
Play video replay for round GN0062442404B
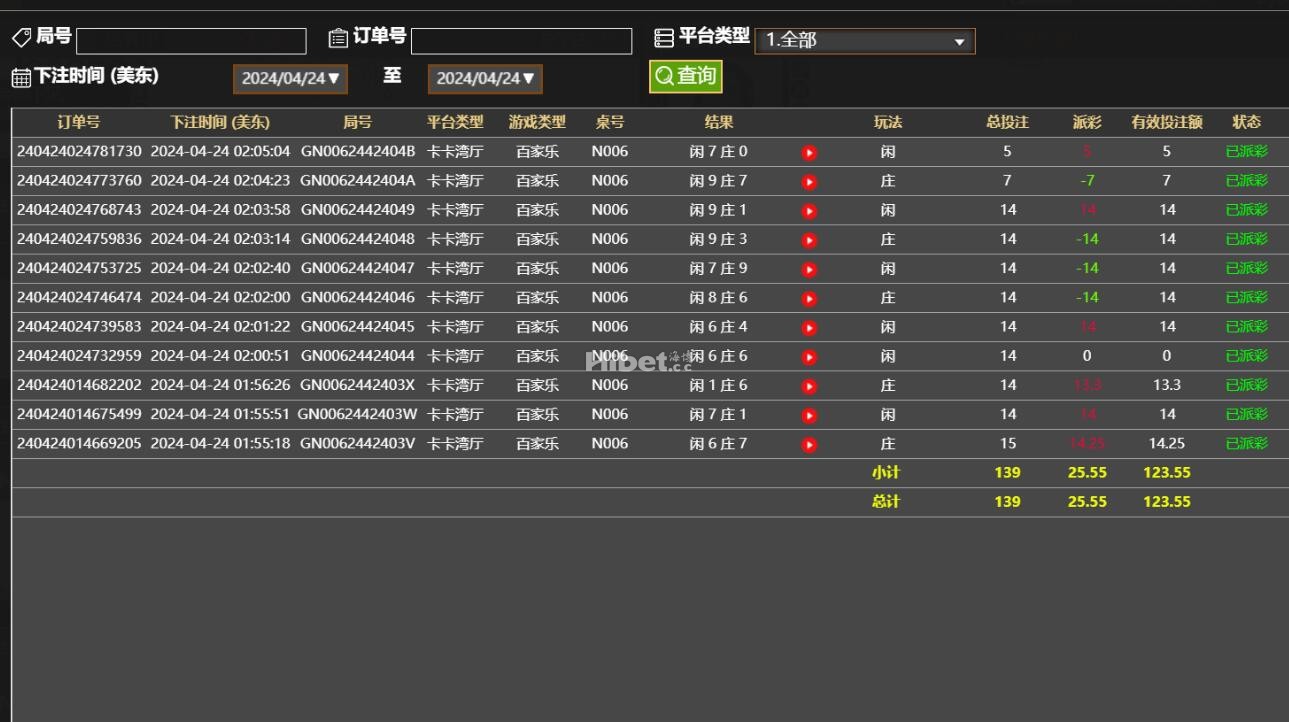pos(809,153)
